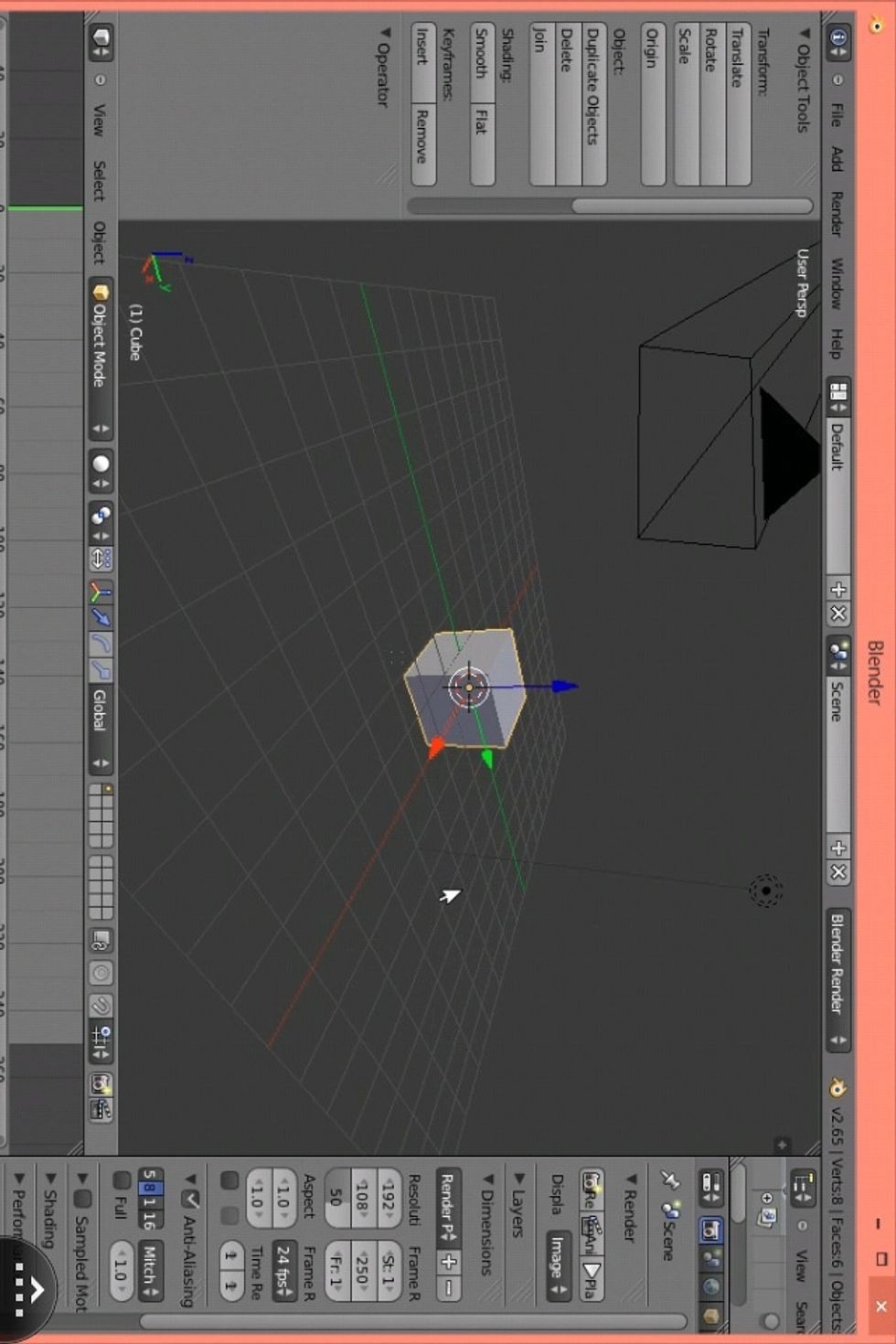Open the World properties tab with the globe icon
The image size is (896, 1344).
point(711,1285)
